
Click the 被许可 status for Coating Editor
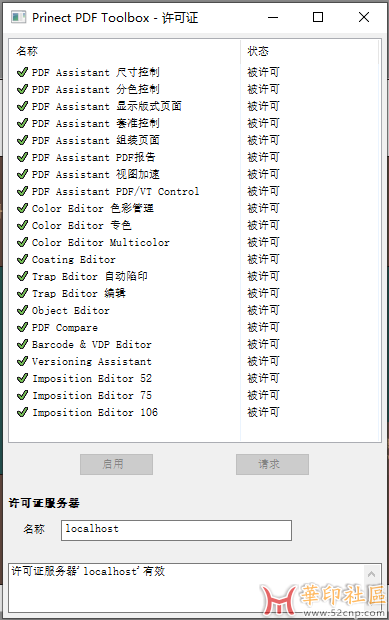pos(263,259)
